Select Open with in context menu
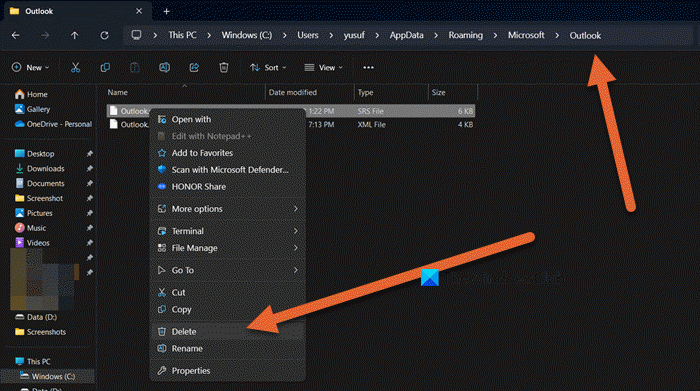Viewport: 700px width, 391px height. 228,120
